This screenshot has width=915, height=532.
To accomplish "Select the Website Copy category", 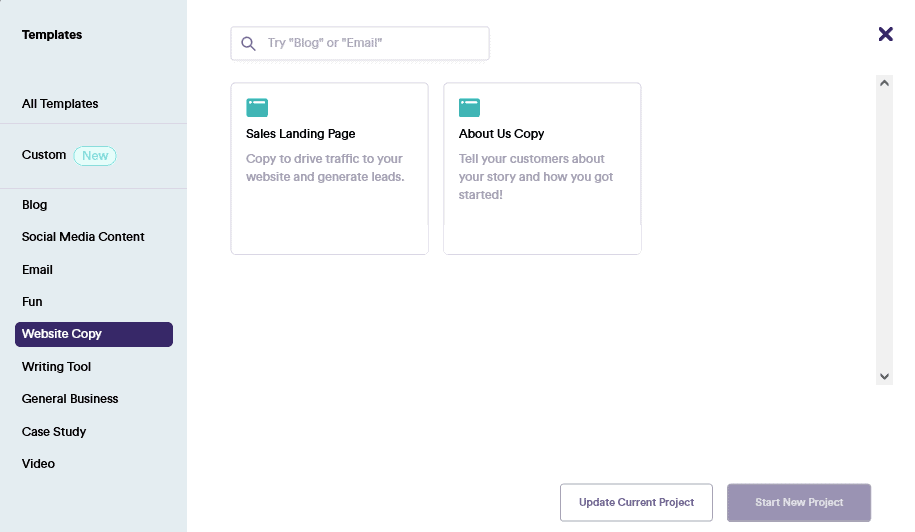I will 93,334.
